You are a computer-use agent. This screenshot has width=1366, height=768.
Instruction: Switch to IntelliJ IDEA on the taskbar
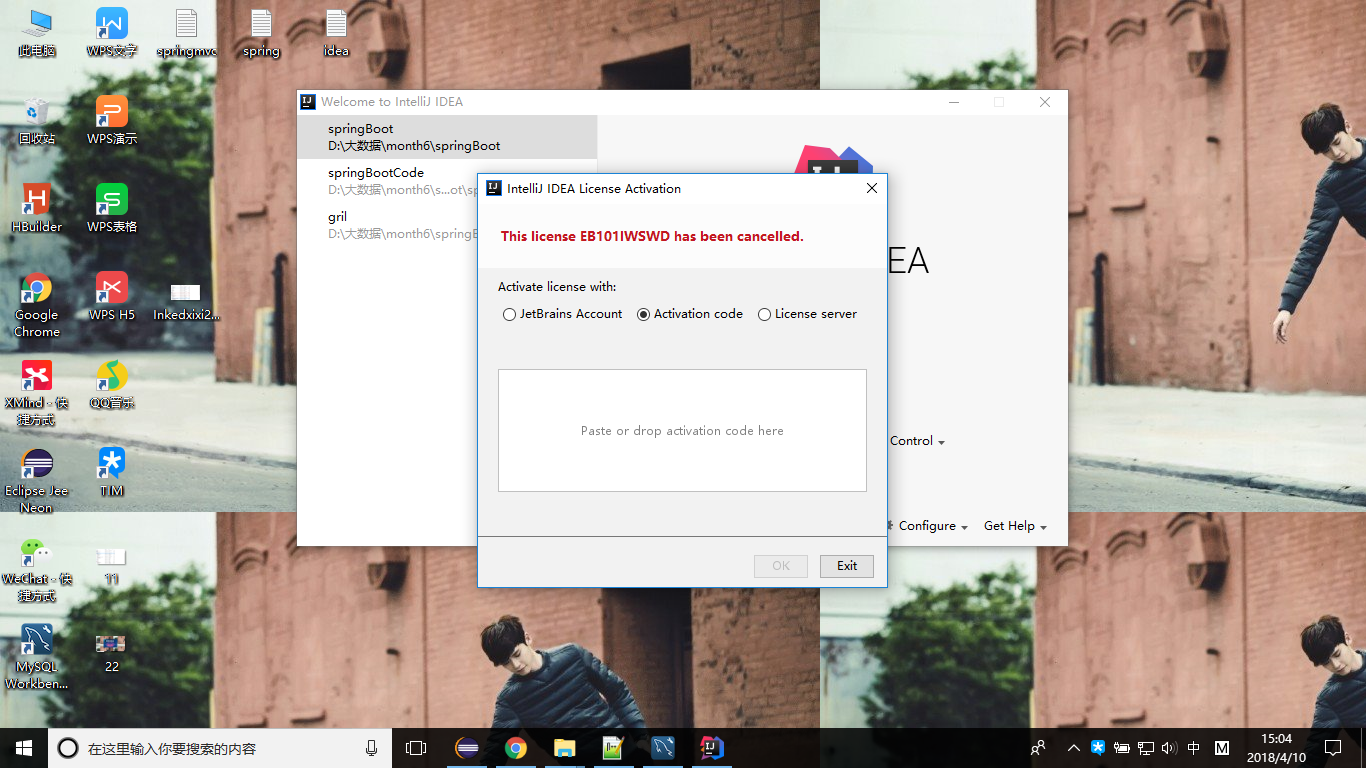click(712, 748)
